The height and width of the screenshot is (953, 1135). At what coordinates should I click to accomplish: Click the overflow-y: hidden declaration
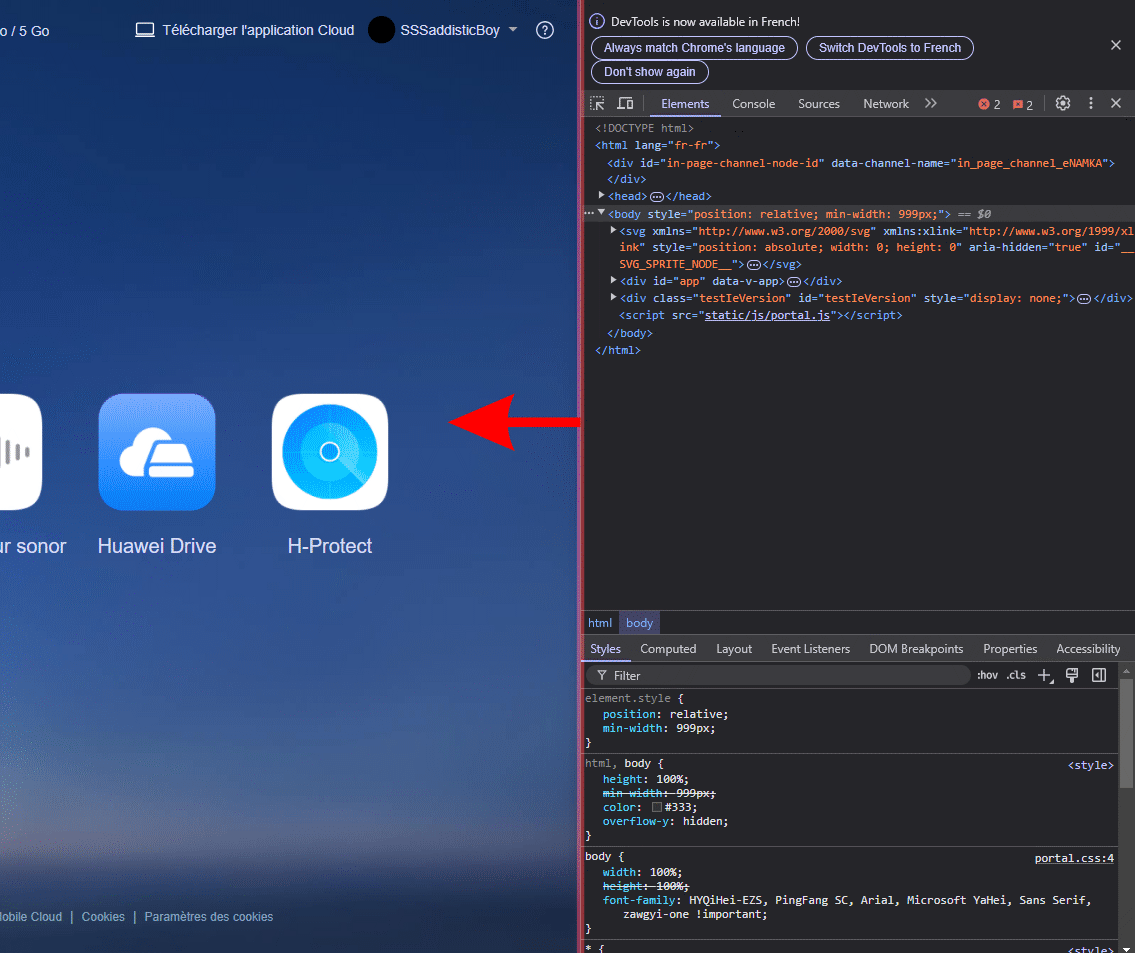coord(665,822)
